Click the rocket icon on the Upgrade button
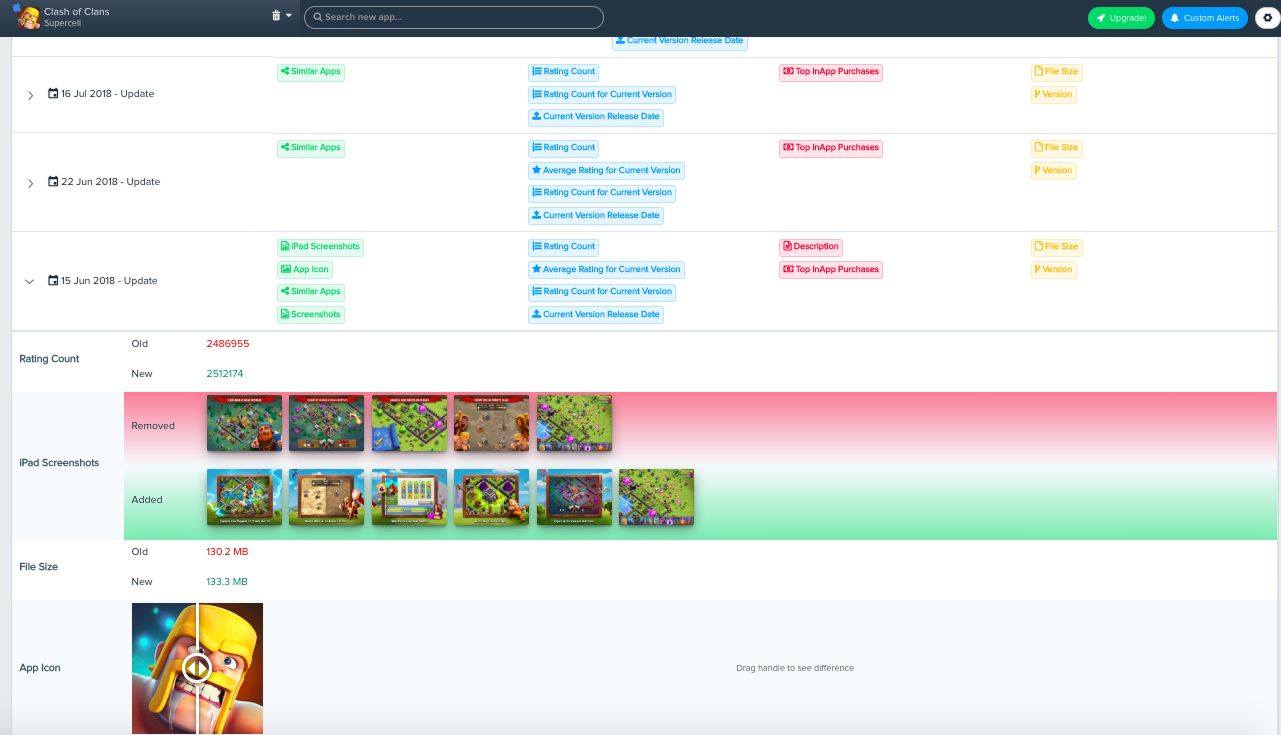 point(1100,17)
